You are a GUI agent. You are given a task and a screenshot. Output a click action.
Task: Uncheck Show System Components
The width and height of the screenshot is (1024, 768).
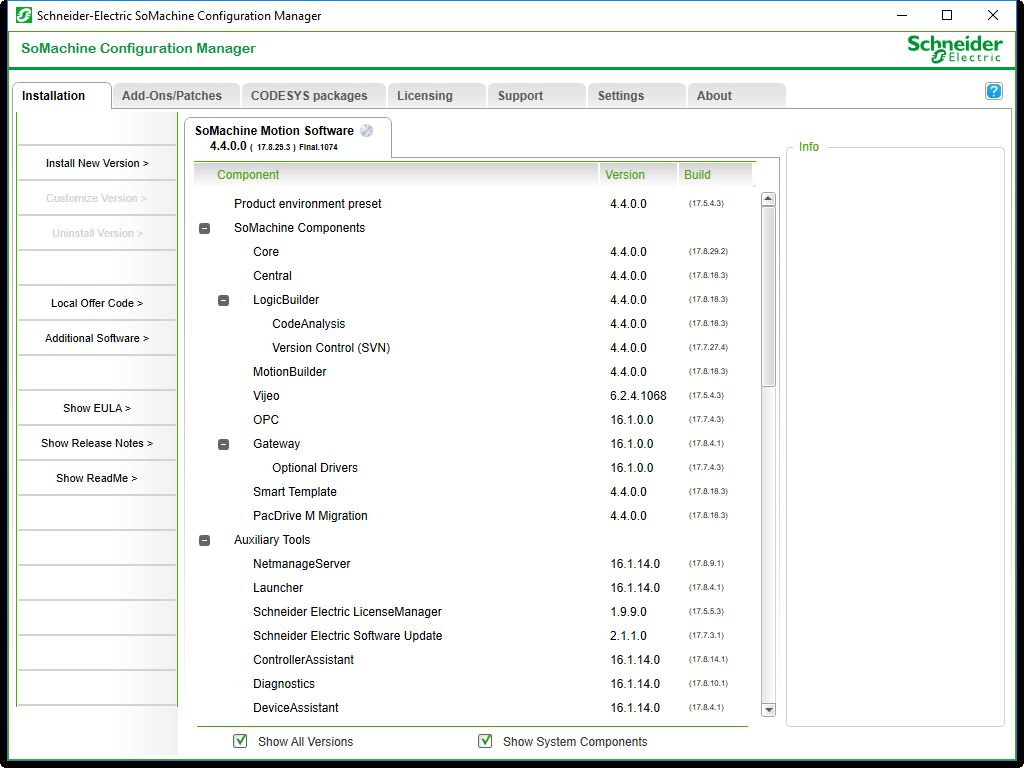[485, 741]
